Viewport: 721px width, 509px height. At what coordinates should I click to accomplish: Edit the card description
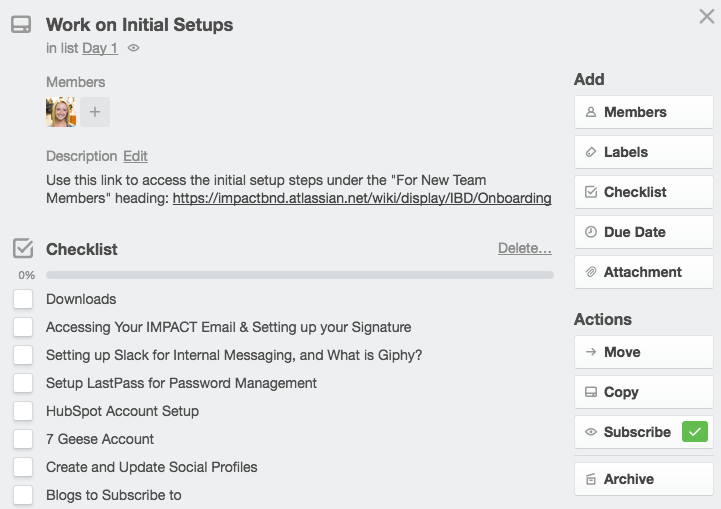click(135, 156)
